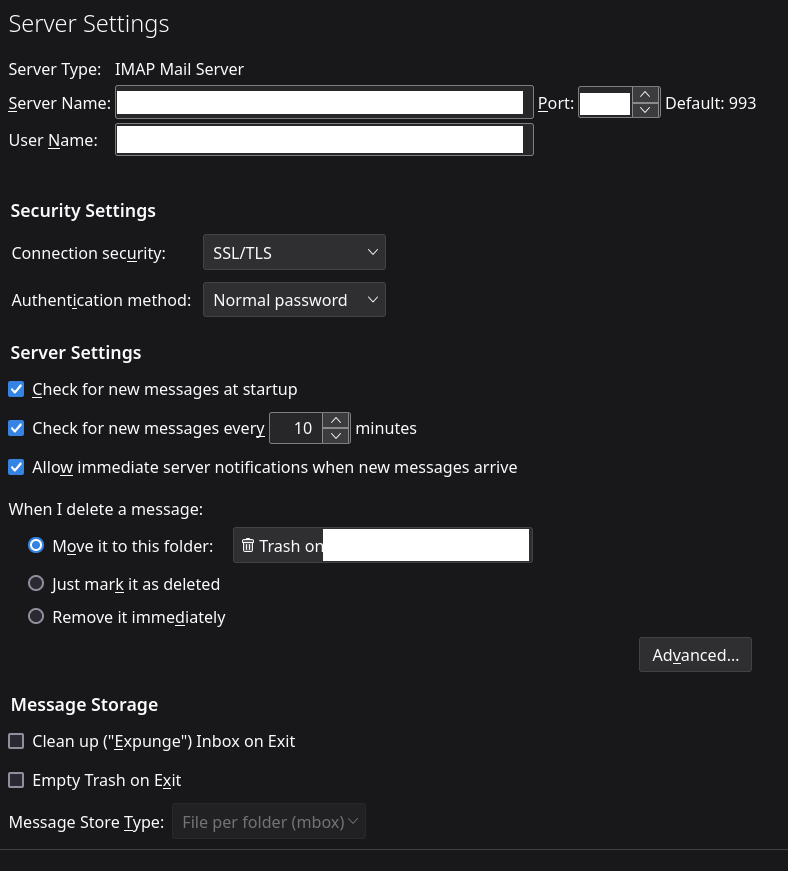Uncheck Check for new messages at startup
The image size is (788, 871).
pyautogui.click(x=16, y=389)
